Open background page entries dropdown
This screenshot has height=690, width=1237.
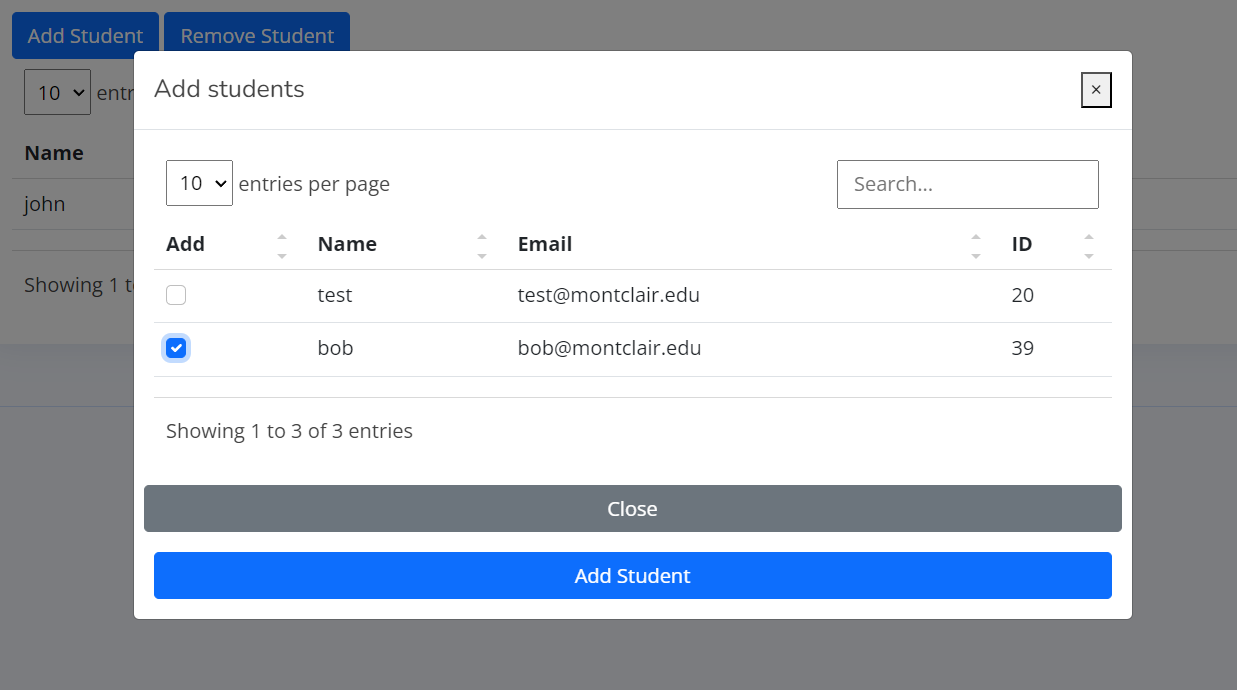click(57, 92)
